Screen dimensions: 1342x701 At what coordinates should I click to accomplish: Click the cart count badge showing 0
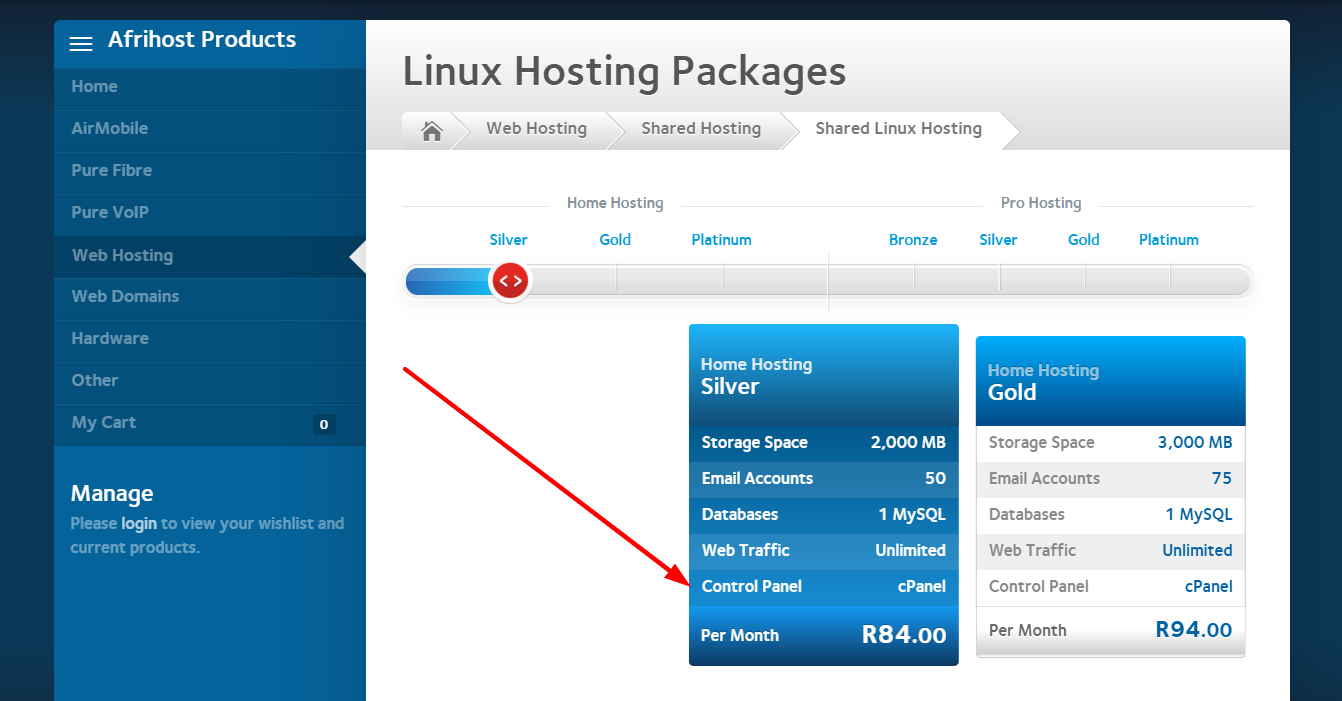pos(323,424)
